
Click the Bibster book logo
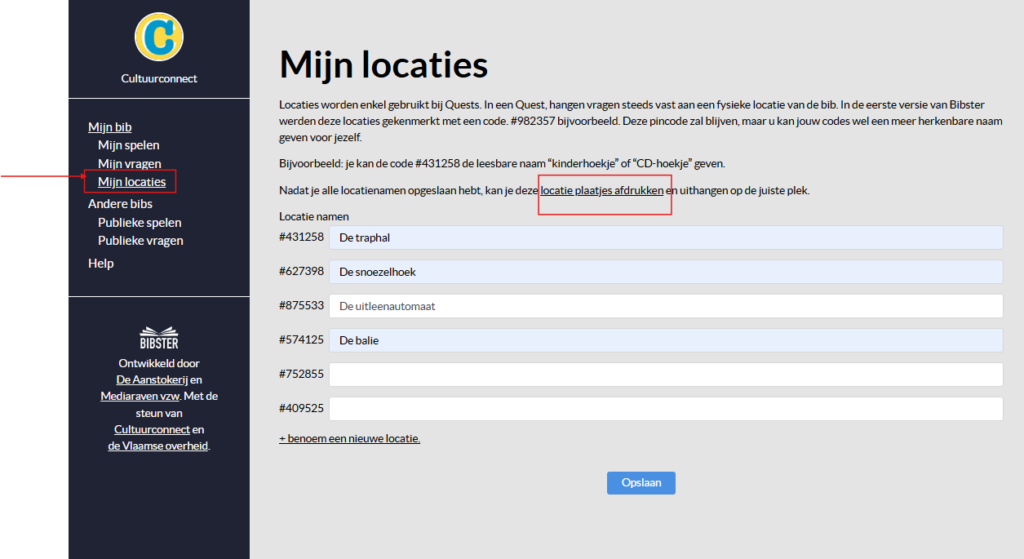tap(159, 337)
